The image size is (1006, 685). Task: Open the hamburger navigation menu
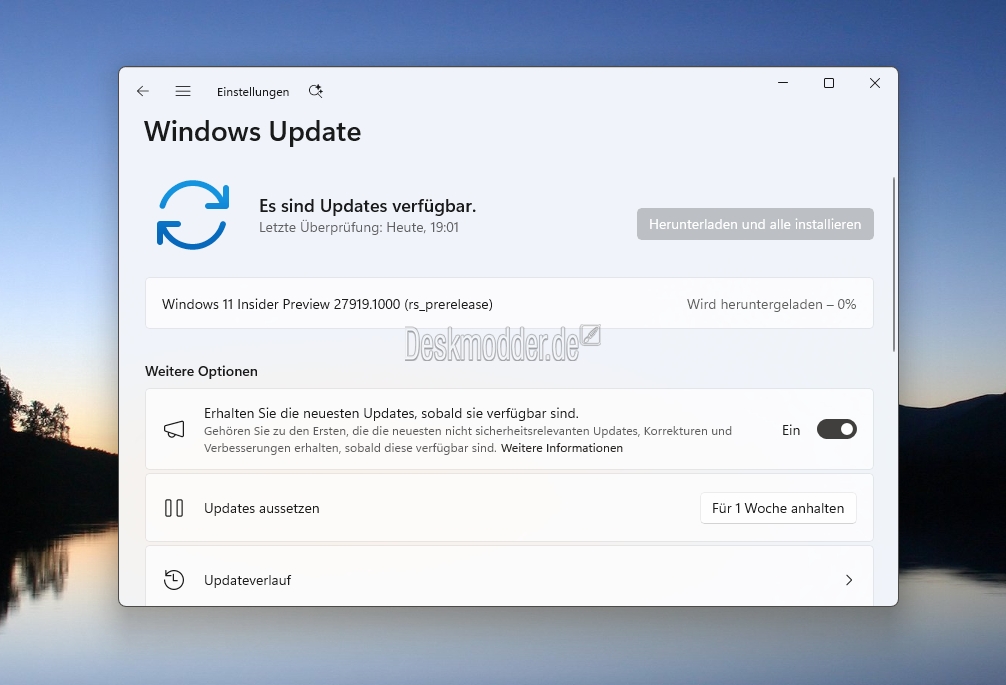click(x=183, y=91)
